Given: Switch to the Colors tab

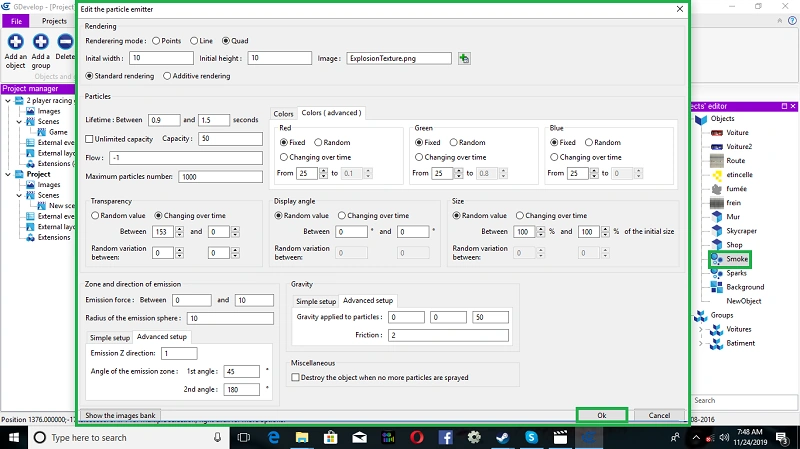Looking at the screenshot, I should point(283,114).
